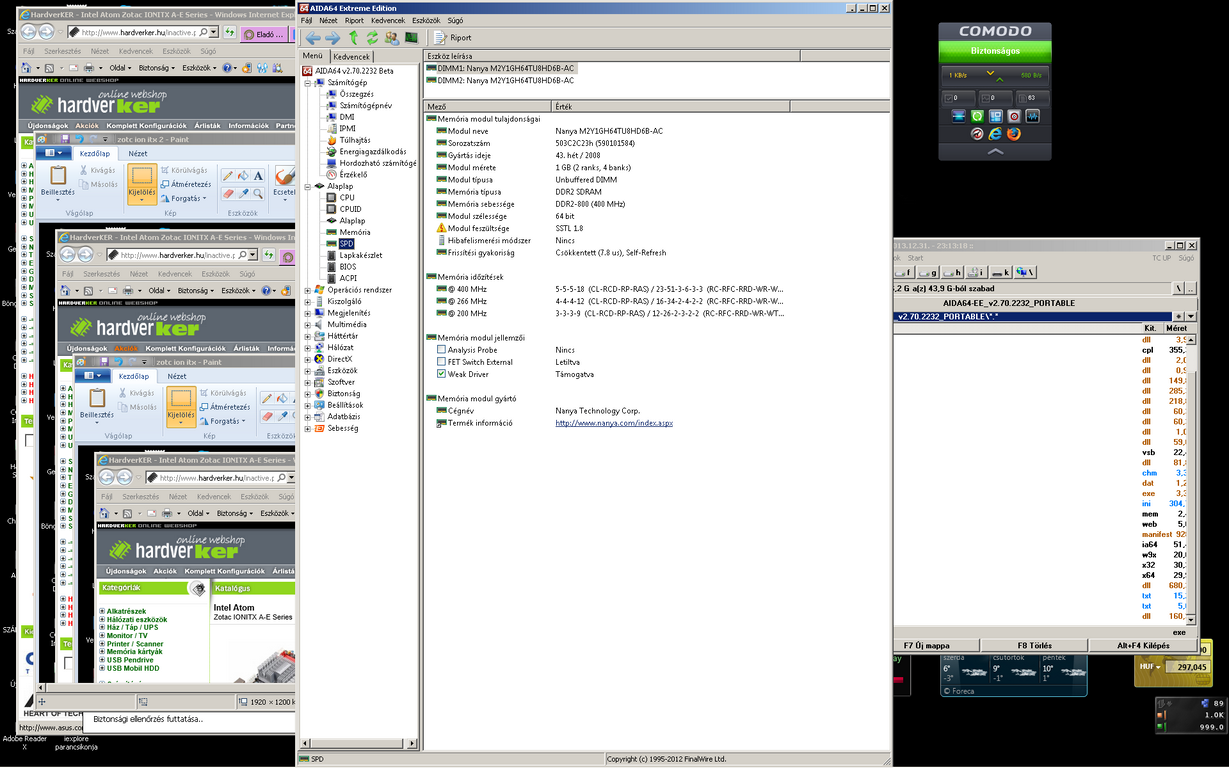Click the Érték column header
Screen dimensions: 1229x768
(x=669, y=106)
